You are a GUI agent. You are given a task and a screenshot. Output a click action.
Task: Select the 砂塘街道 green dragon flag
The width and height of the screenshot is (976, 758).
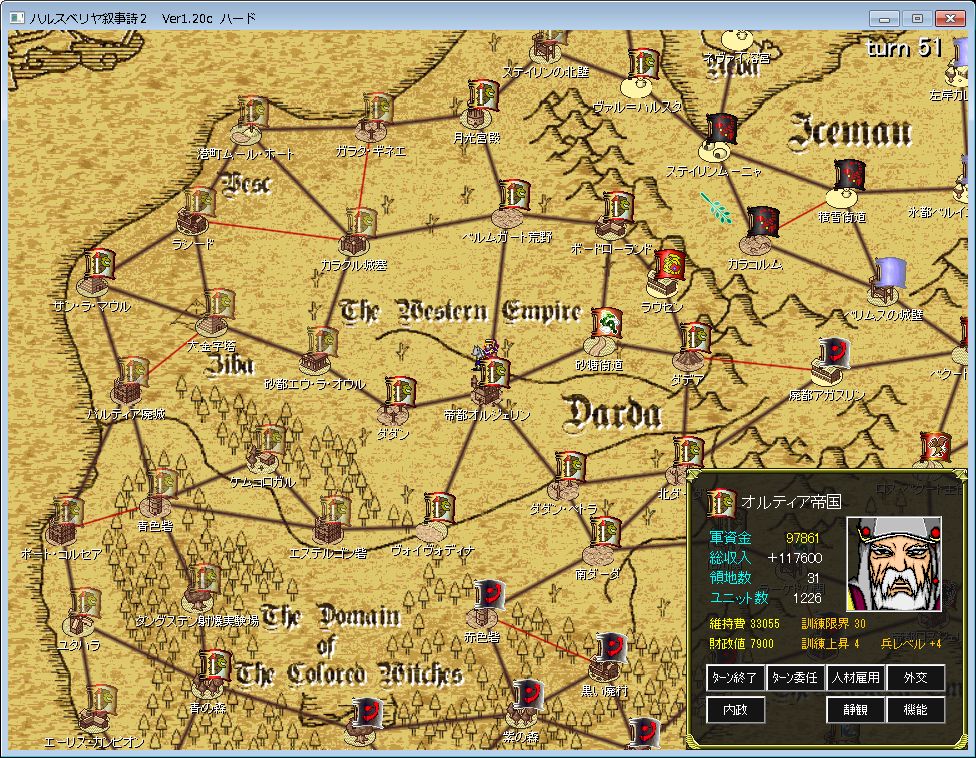[x=608, y=323]
